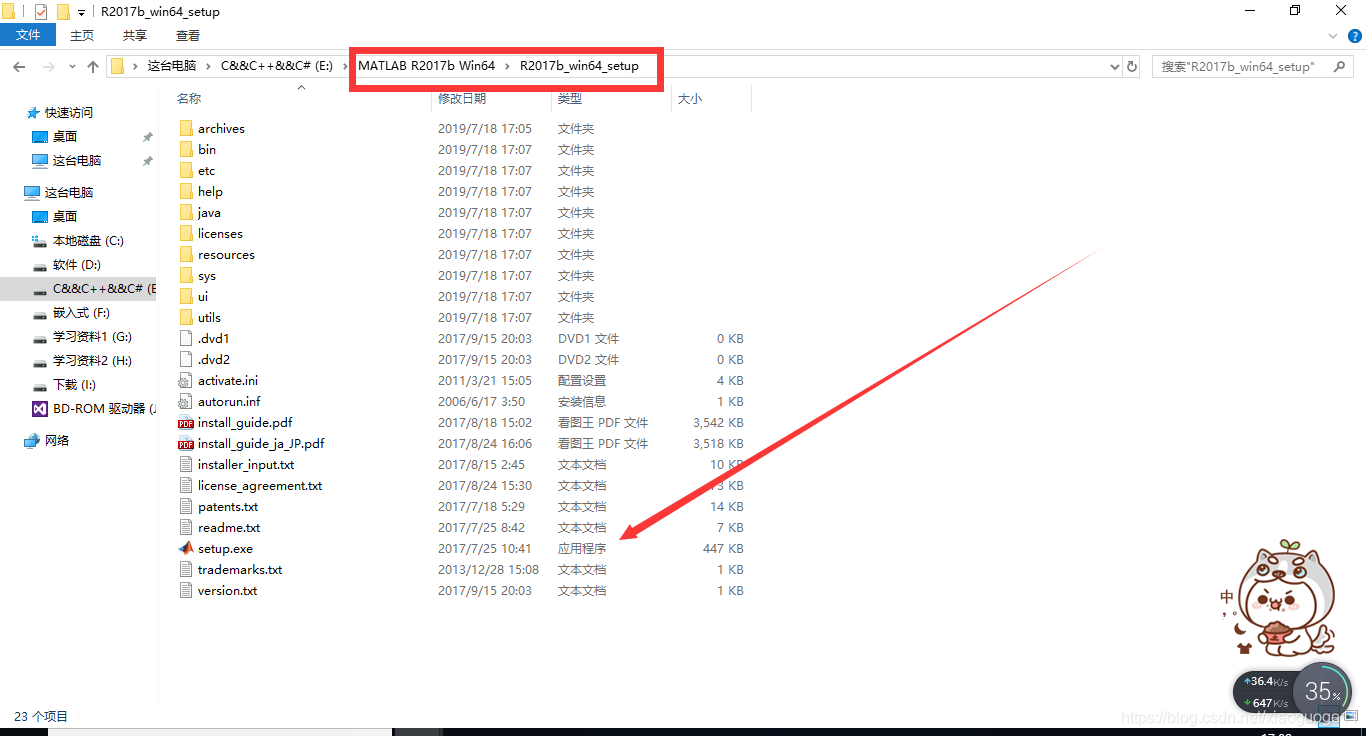Click the readme.txt document icon

186,527
